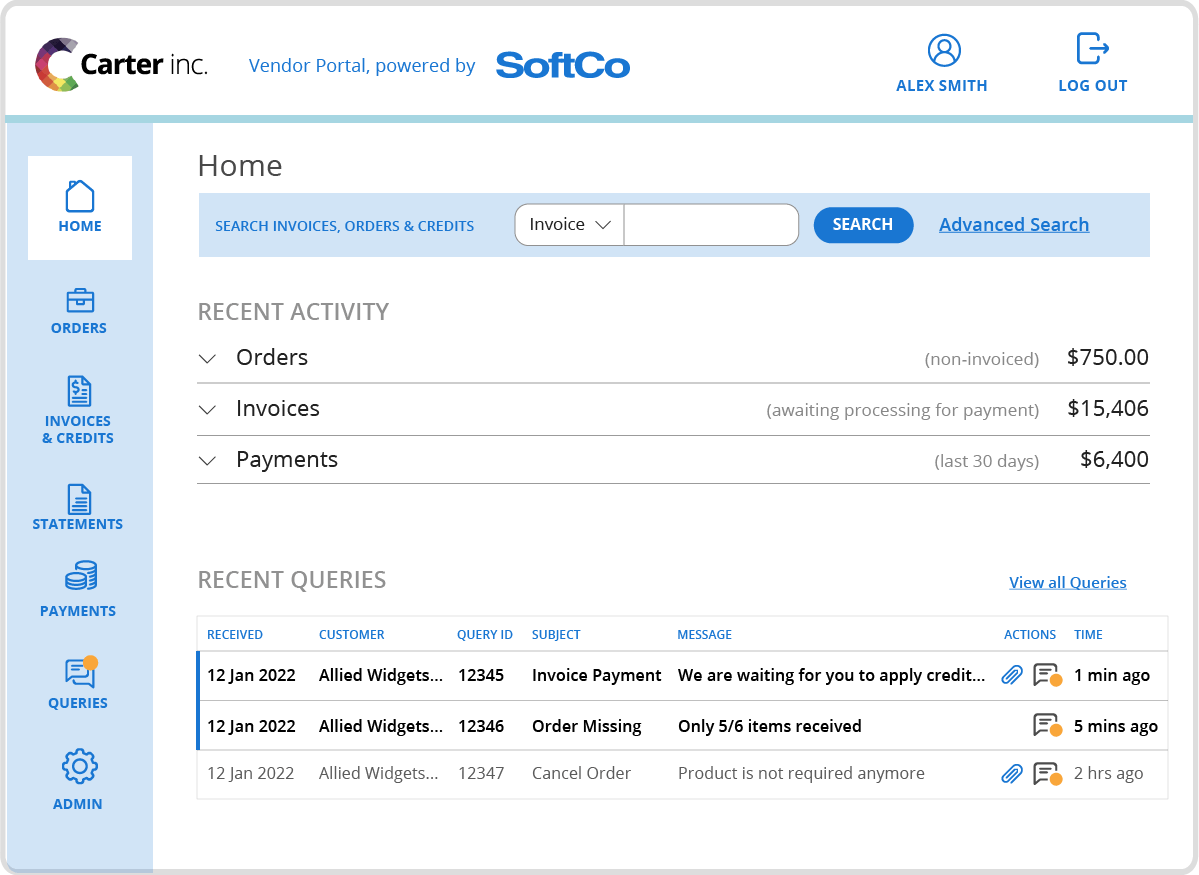This screenshot has height=875, width=1199.
Task: Expand the Orders recent activity row
Action: (x=207, y=358)
